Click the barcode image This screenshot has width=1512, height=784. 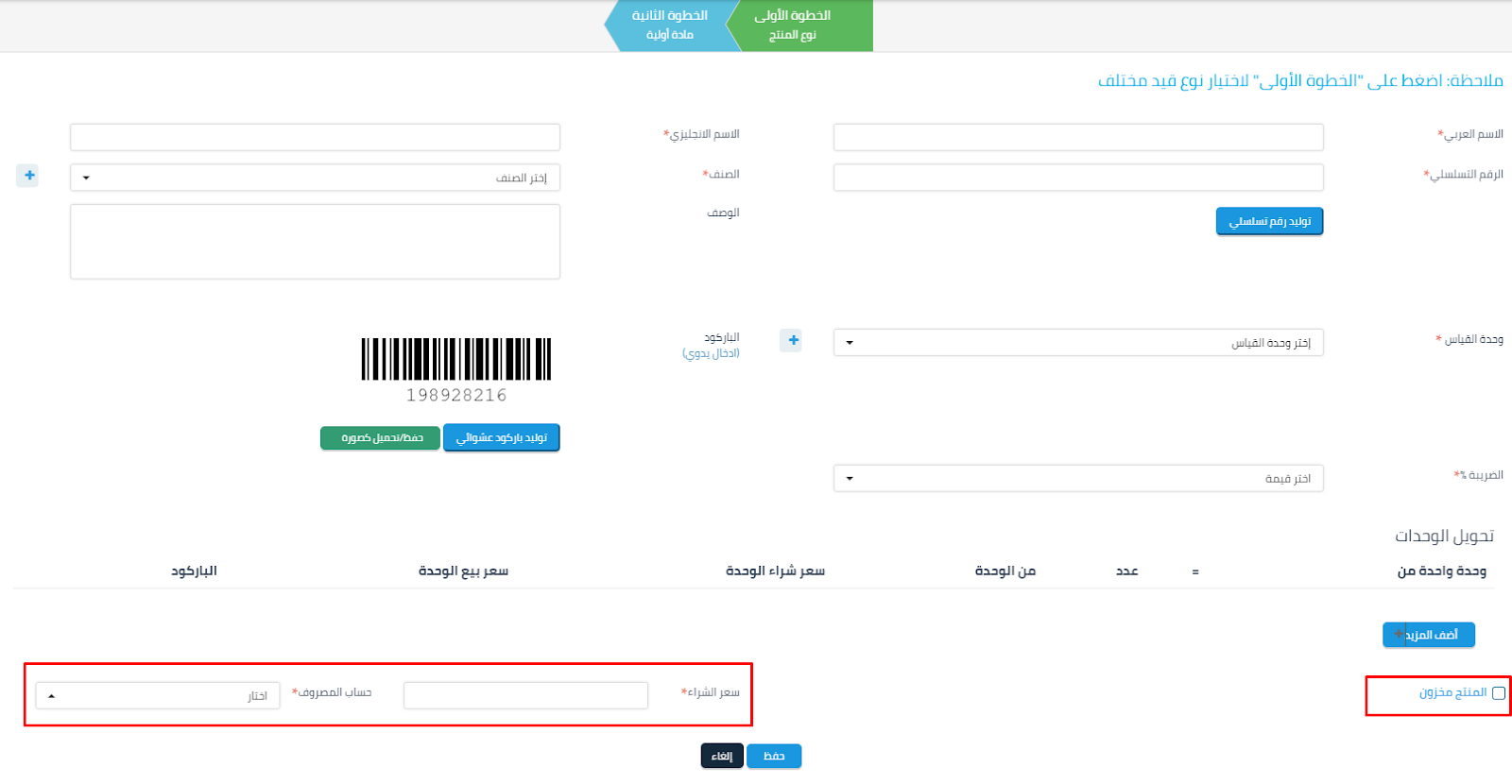coord(455,360)
